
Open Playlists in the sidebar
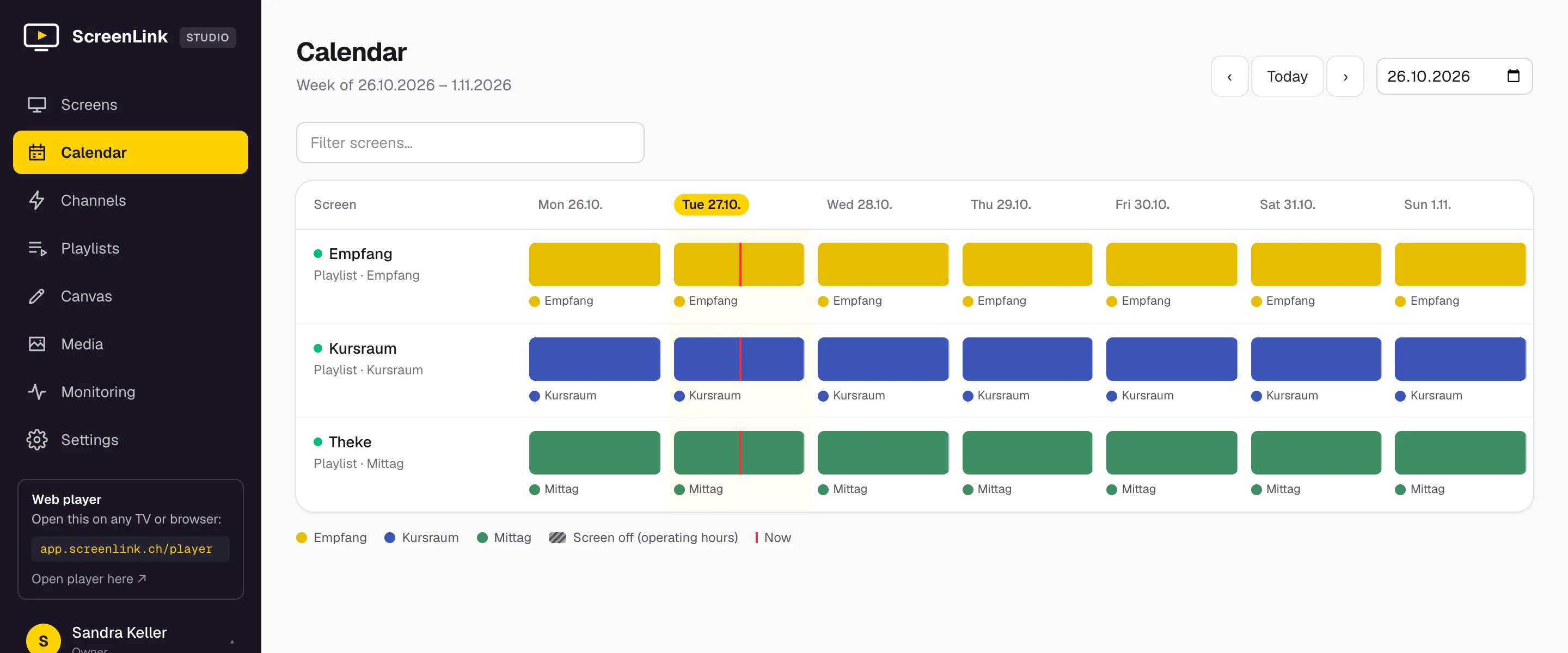130,248
